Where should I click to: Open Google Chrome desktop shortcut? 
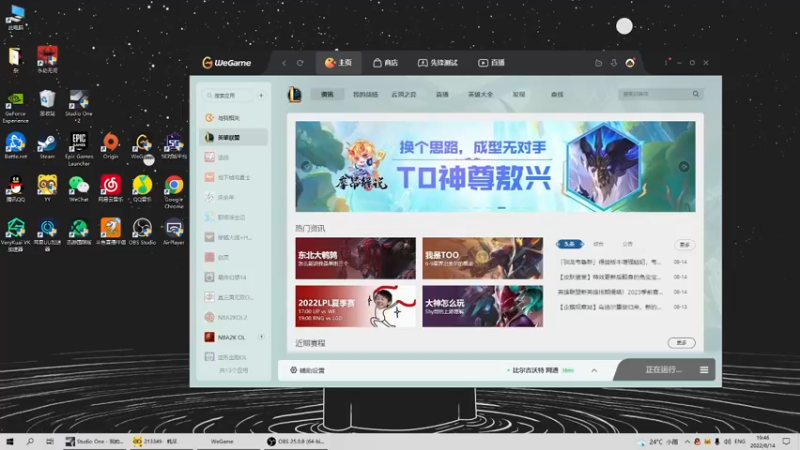point(174,192)
